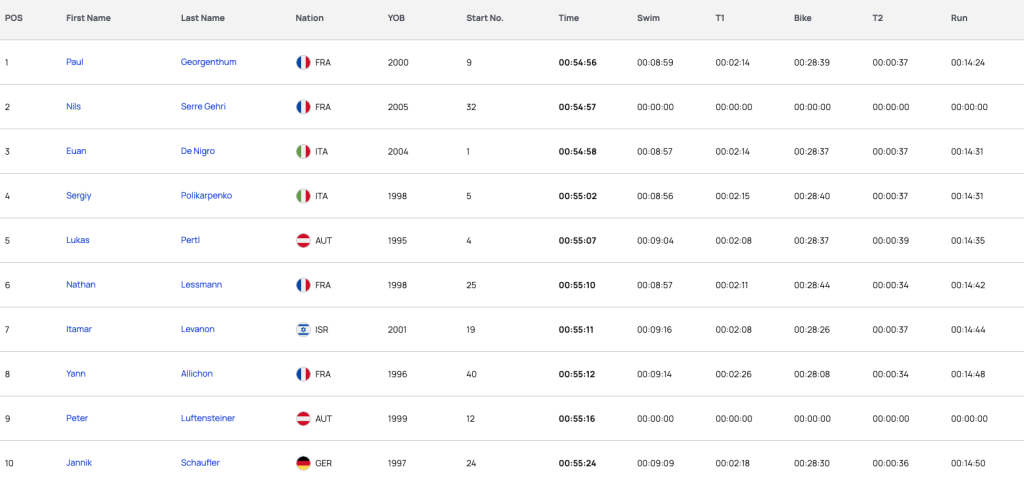Open the Polikarpenko athlete link
Viewport: 1024px width, 483px height.
tap(206, 196)
